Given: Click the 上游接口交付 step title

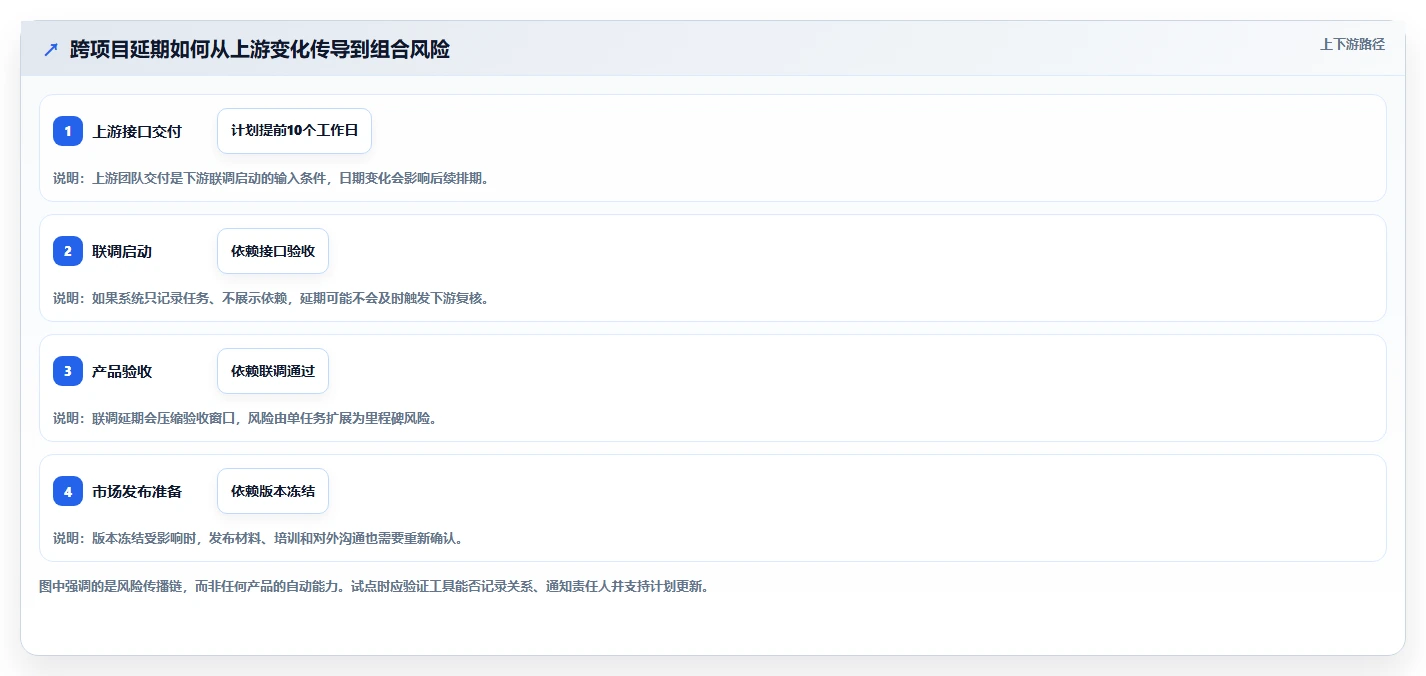Looking at the screenshot, I should coord(137,131).
